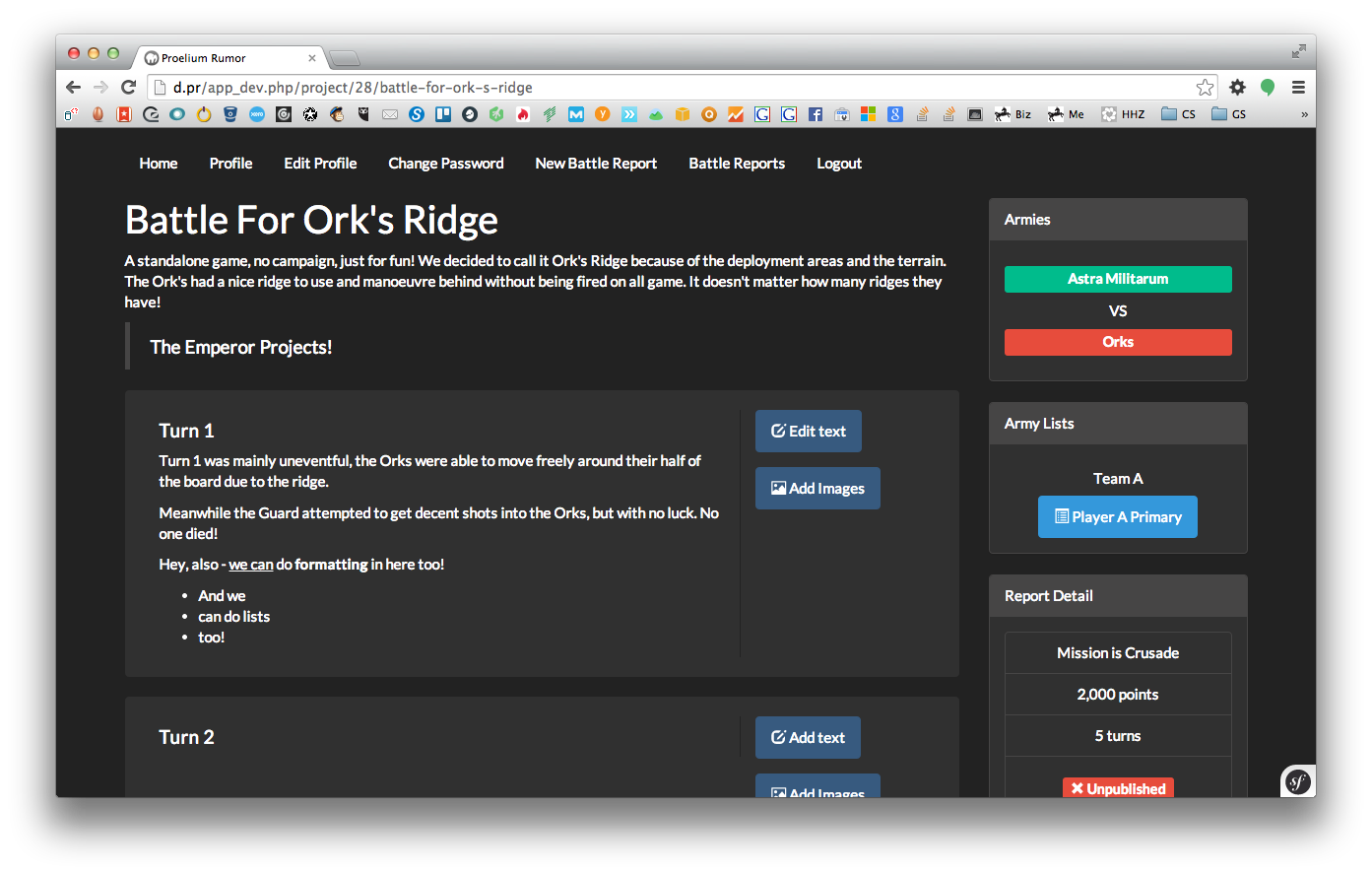
Task: Select the red Orks army label
Action: [x=1118, y=342]
